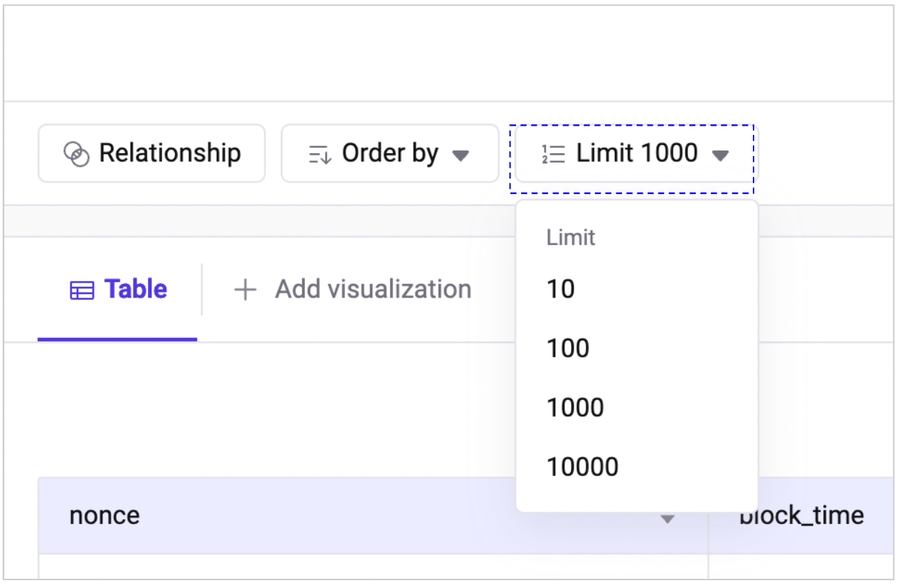Click the Limit heading in the dropdown
The height and width of the screenshot is (588, 900).
point(570,238)
